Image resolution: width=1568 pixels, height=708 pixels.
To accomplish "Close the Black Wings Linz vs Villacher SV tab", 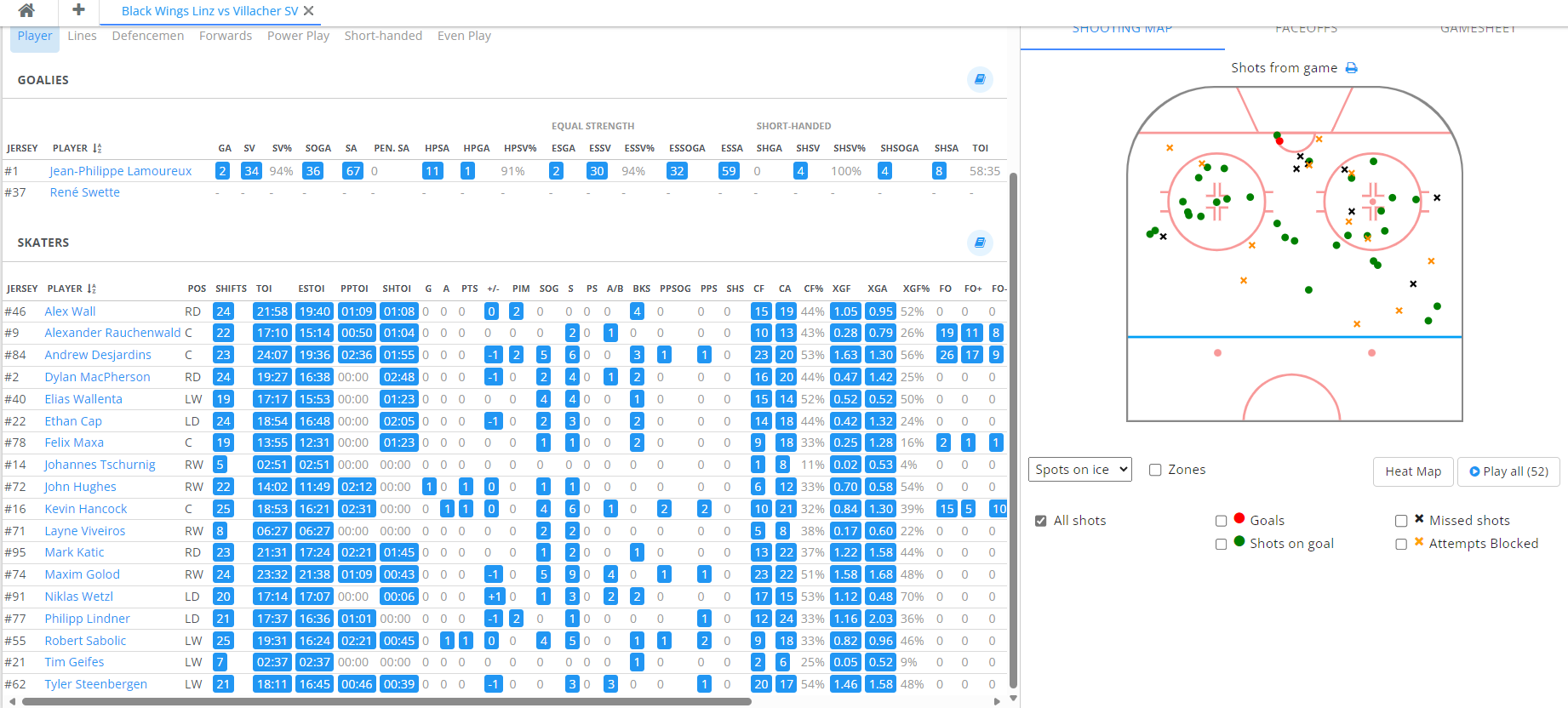I will 309,11.
